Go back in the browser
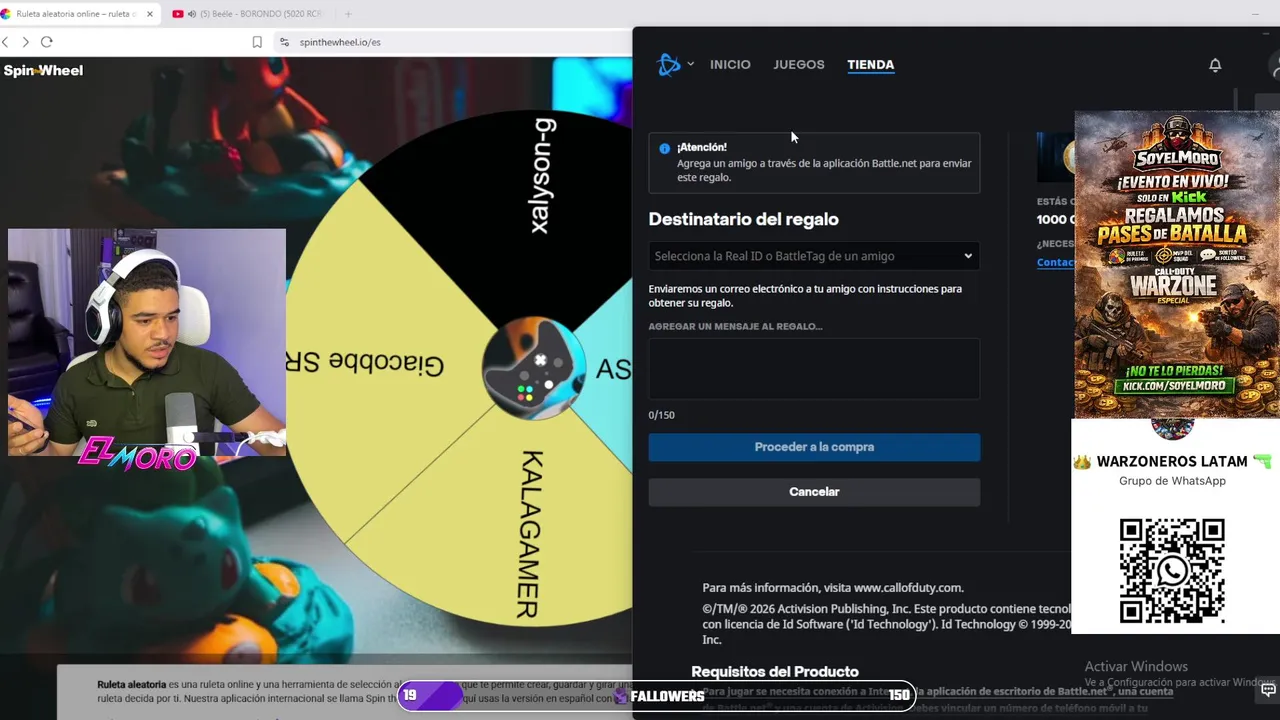1280x720 pixels. pyautogui.click(x=5, y=42)
